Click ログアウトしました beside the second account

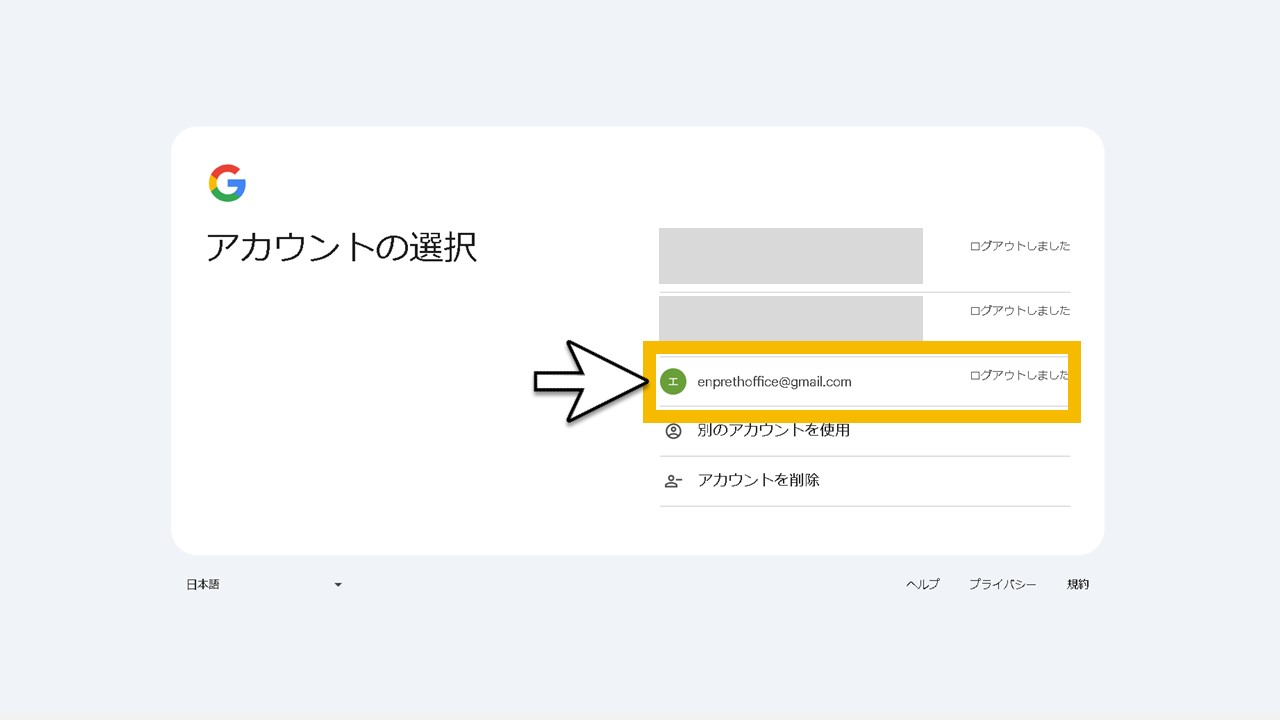pyautogui.click(x=1019, y=311)
